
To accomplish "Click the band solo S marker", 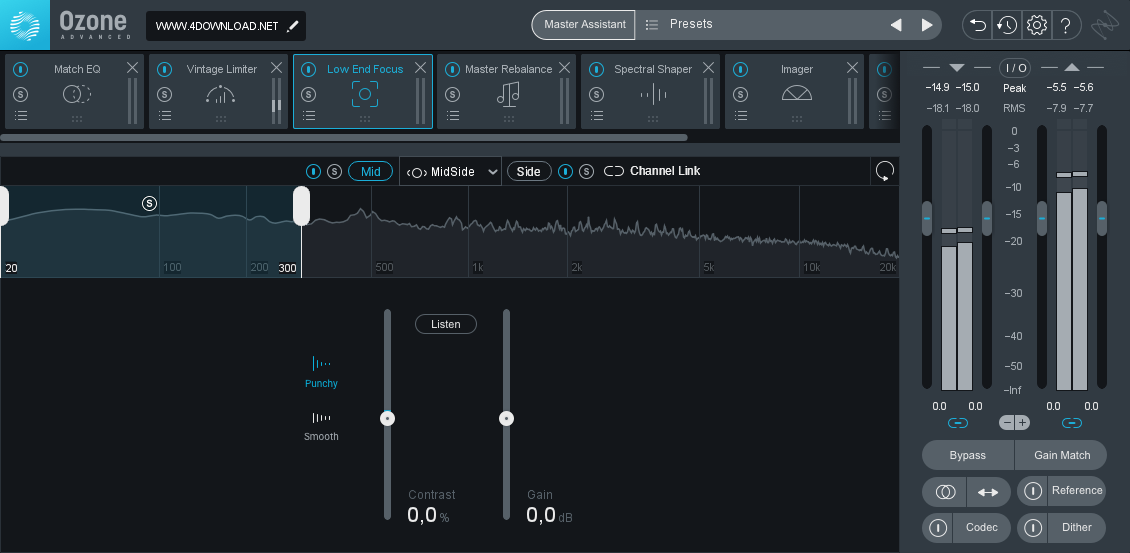I will [149, 203].
